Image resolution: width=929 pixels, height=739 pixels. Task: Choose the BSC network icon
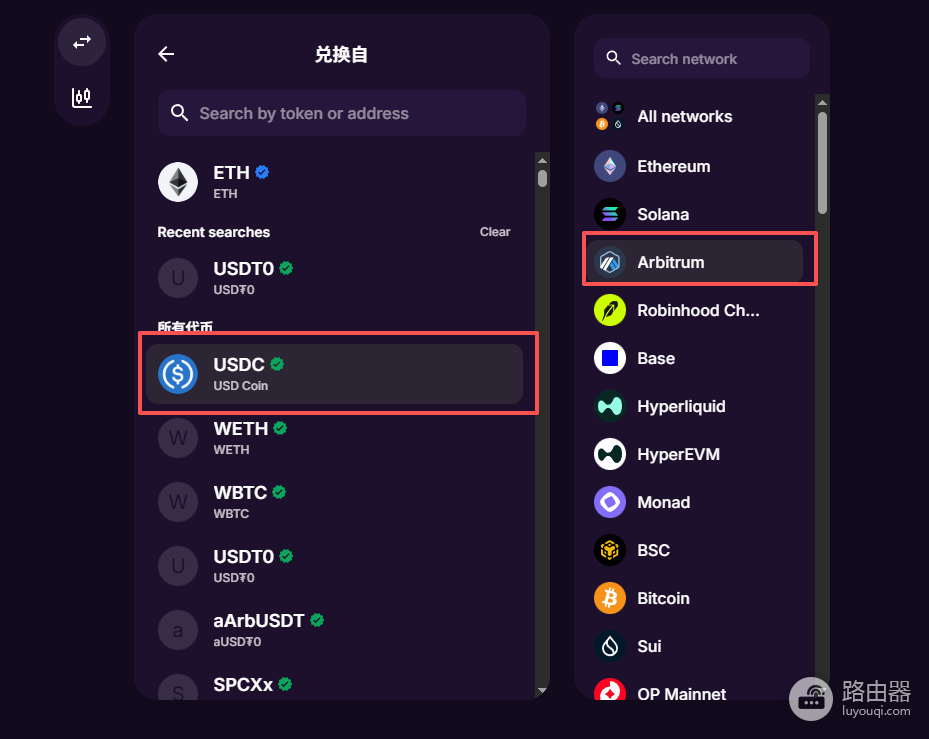(x=610, y=550)
